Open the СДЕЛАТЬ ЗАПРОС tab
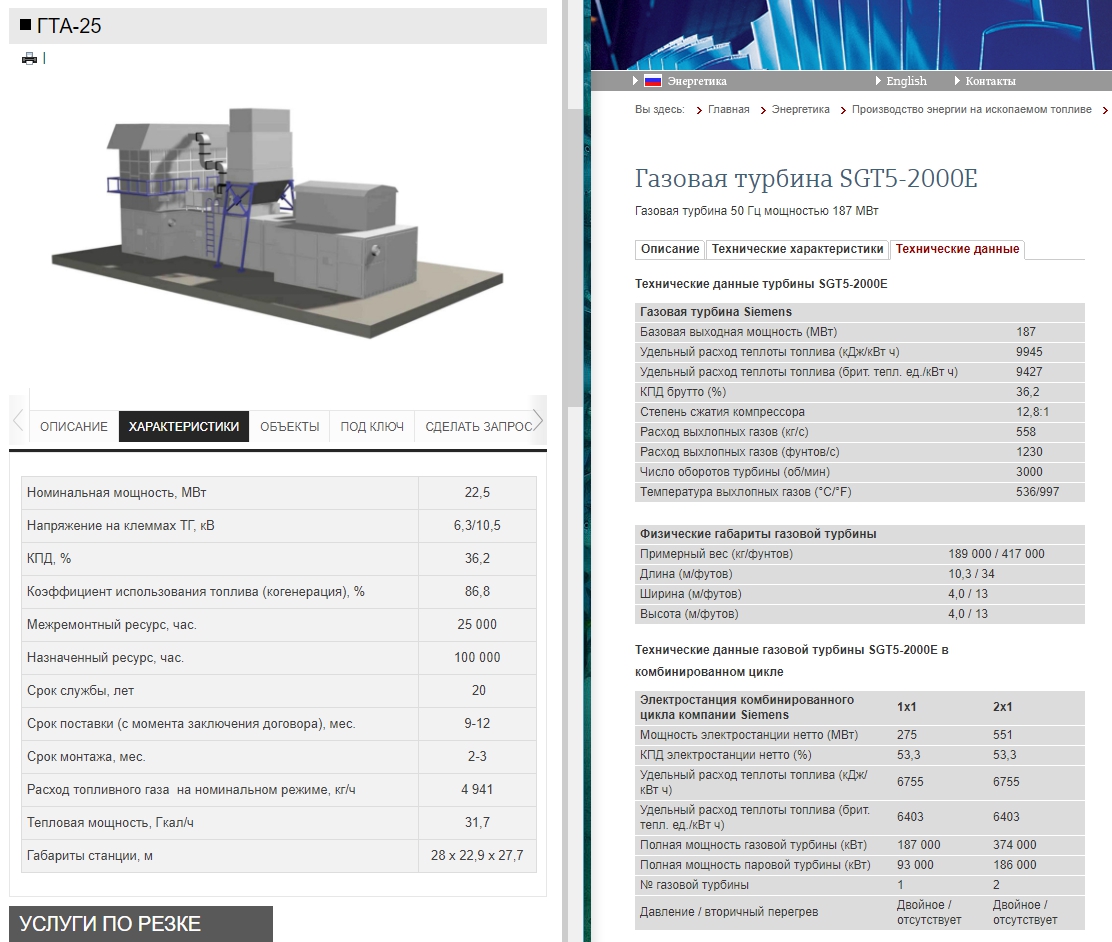This screenshot has width=1112, height=942. tap(479, 426)
